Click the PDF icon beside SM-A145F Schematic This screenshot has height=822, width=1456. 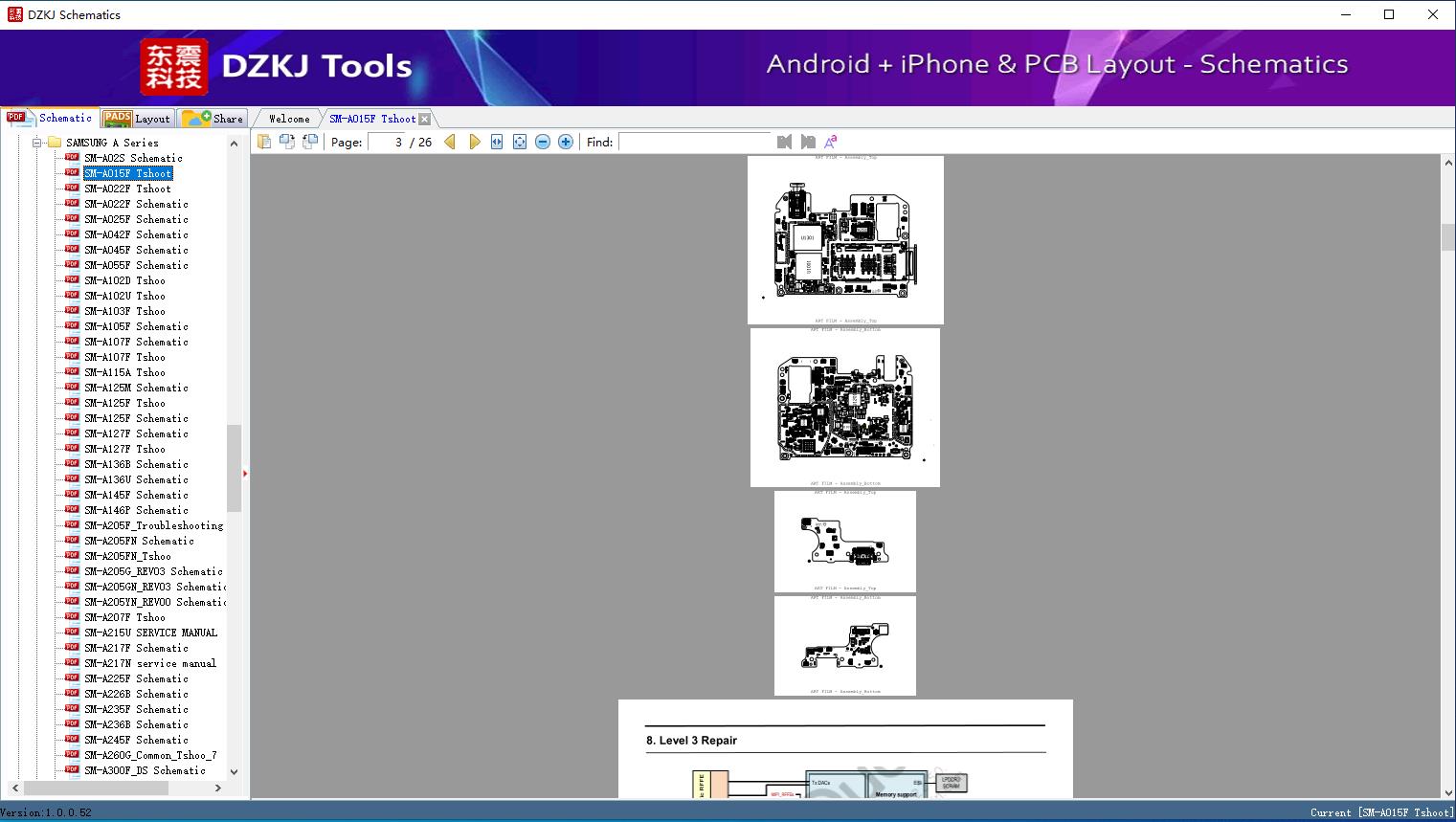(x=72, y=495)
